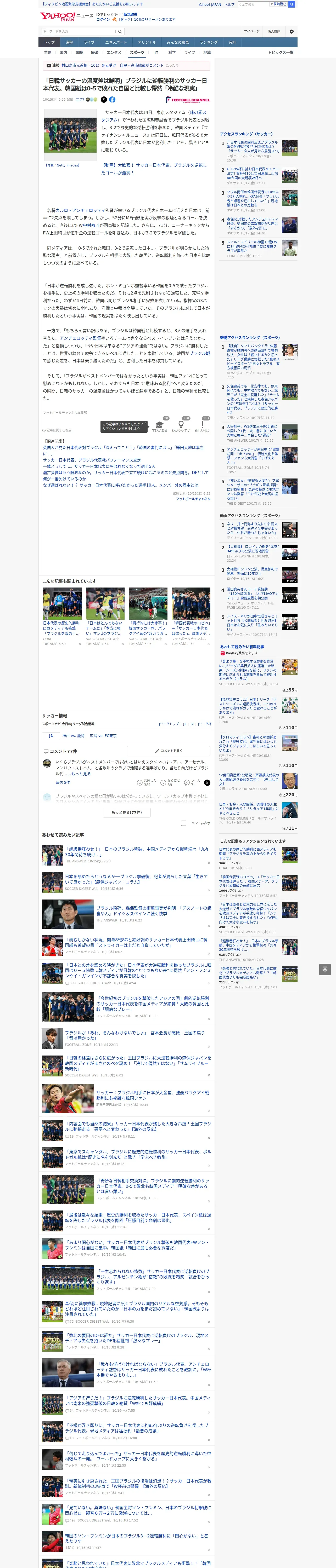Dismiss the 日本代表の歴史的勝利 recommended card

pyautogui.click(x=80, y=644)
